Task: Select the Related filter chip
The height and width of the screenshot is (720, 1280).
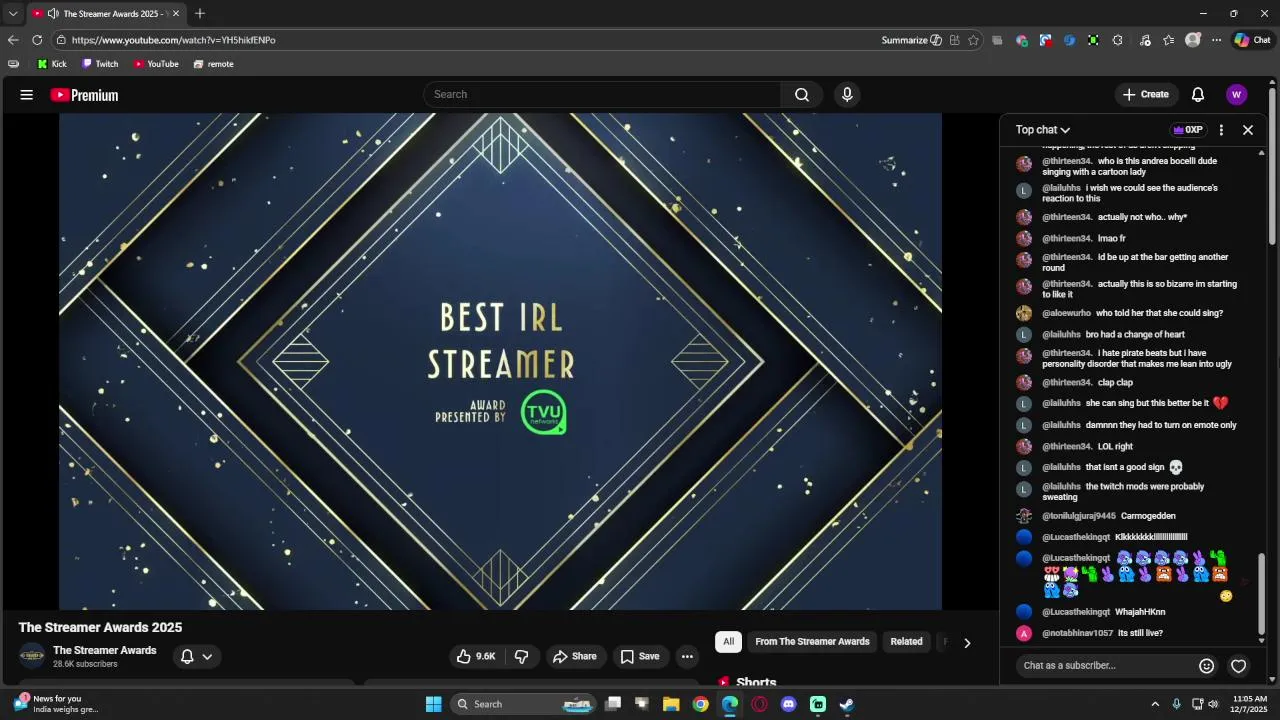Action: tap(906, 642)
